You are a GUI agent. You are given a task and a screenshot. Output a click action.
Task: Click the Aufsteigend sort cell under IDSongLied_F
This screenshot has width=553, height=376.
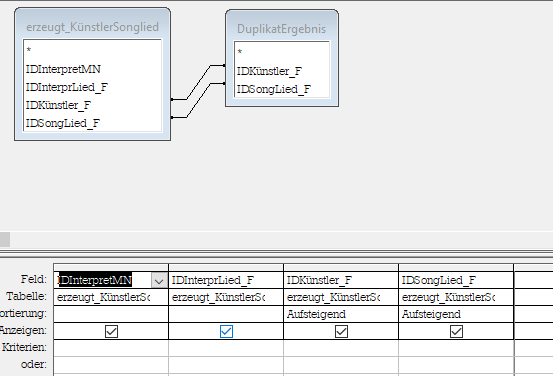pos(456,314)
